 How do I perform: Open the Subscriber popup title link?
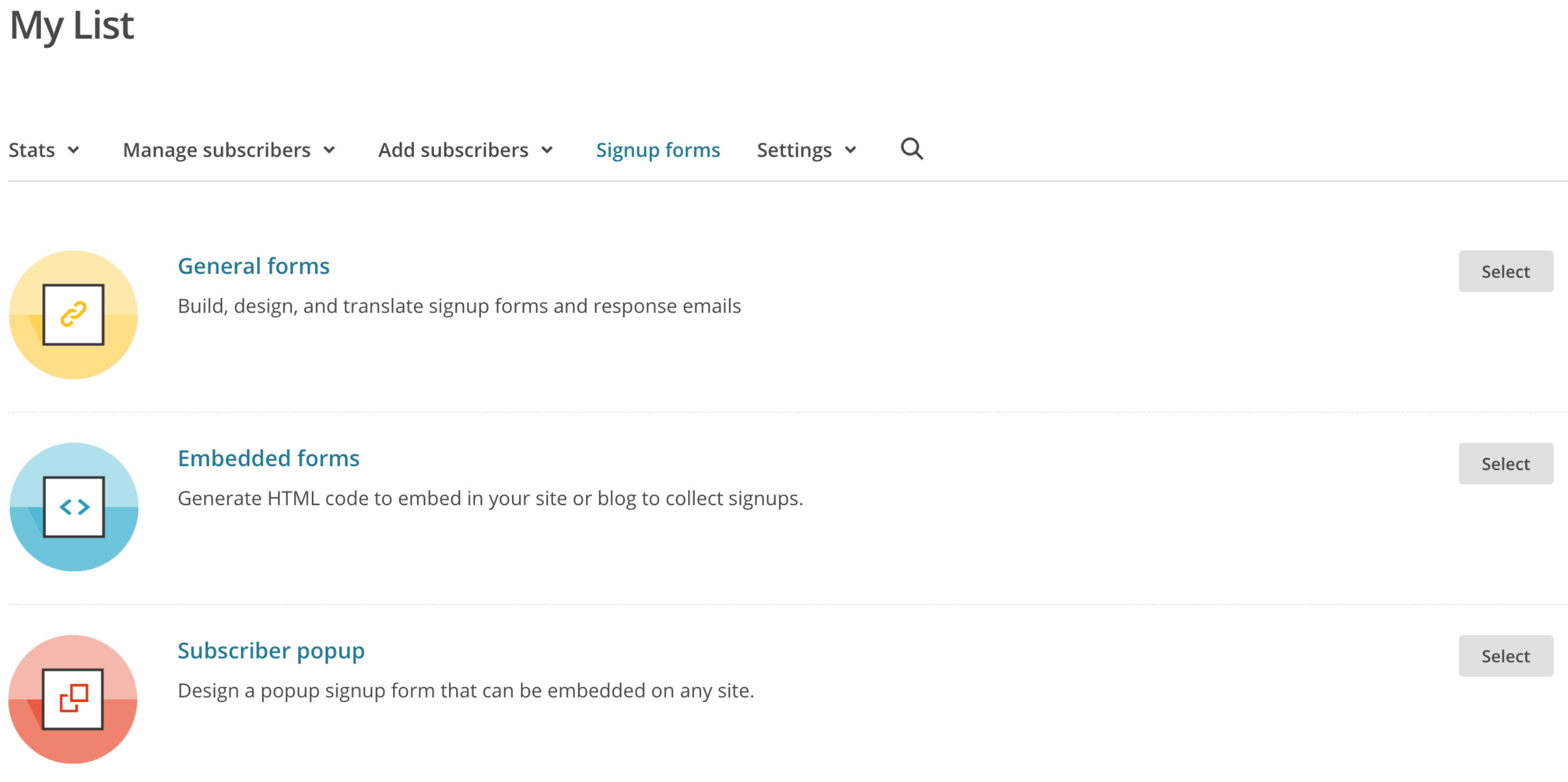pyautogui.click(x=271, y=650)
